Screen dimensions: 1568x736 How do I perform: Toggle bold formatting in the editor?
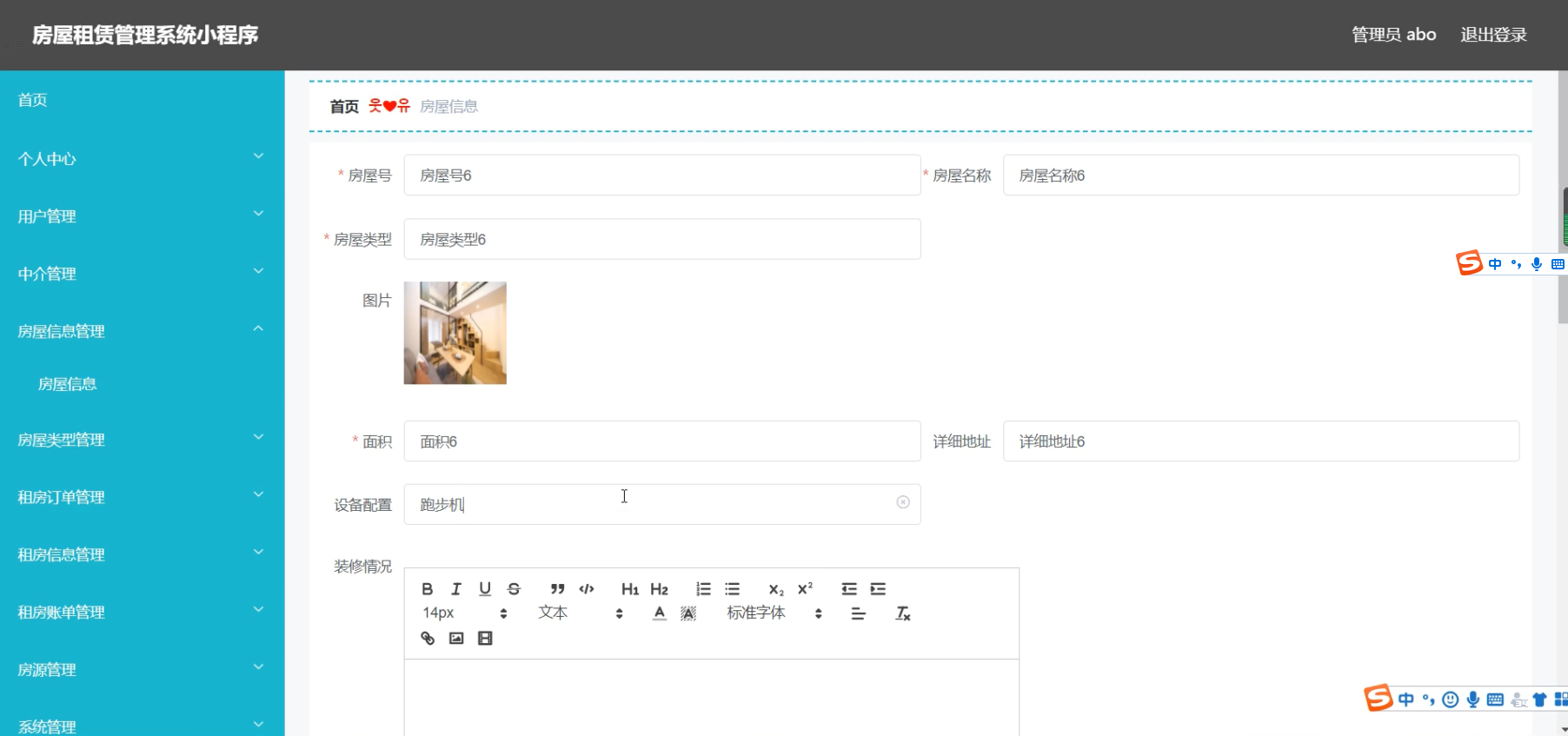pos(427,589)
